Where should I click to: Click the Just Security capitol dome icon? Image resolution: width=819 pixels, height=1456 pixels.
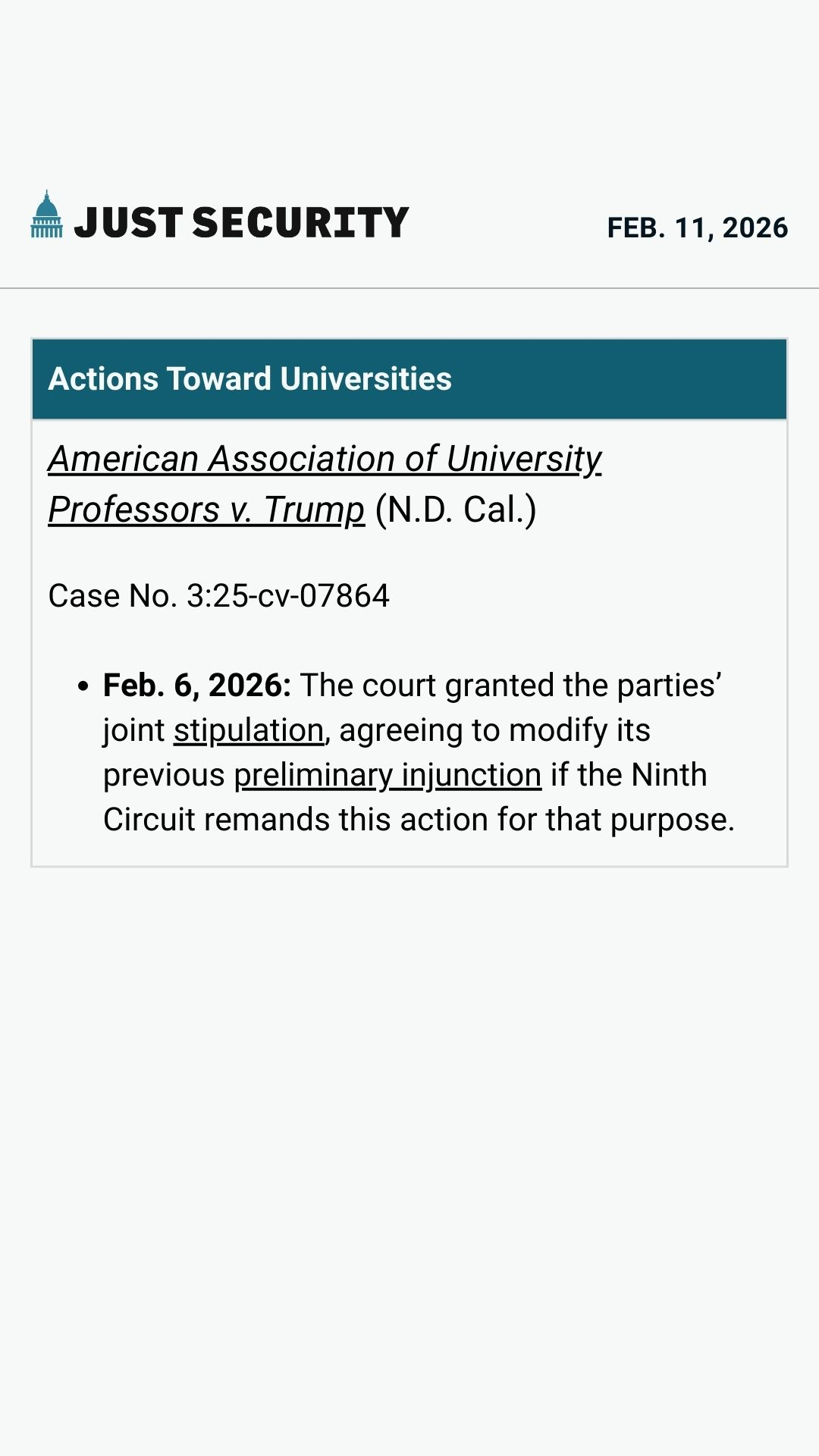pyautogui.click(x=46, y=215)
